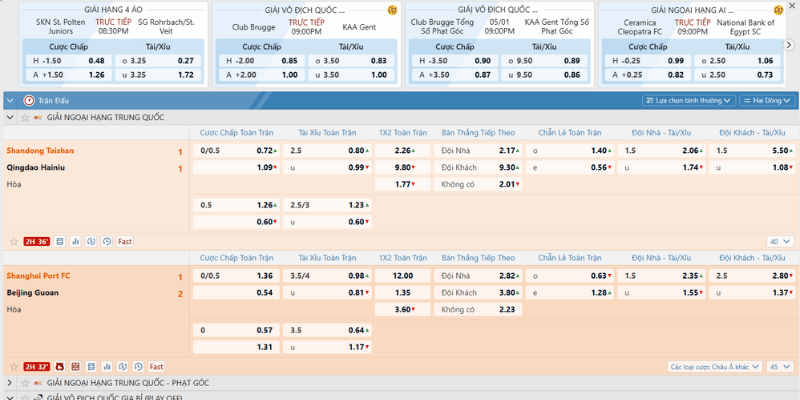The width and height of the screenshot is (800, 400).
Task: Click coin icon on Club Brugge card
Action: pos(391,10)
